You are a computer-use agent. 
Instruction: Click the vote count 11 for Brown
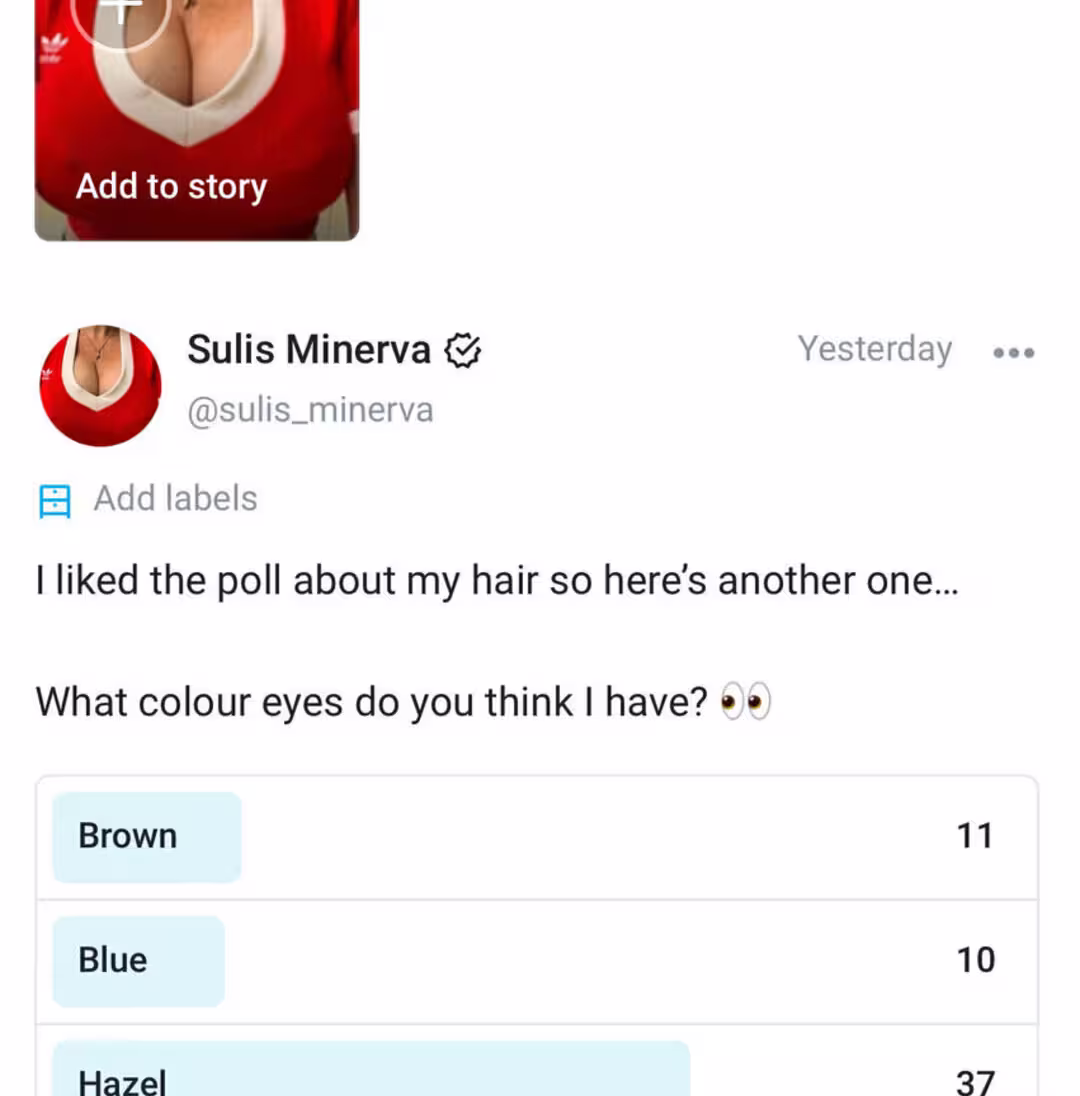point(975,836)
